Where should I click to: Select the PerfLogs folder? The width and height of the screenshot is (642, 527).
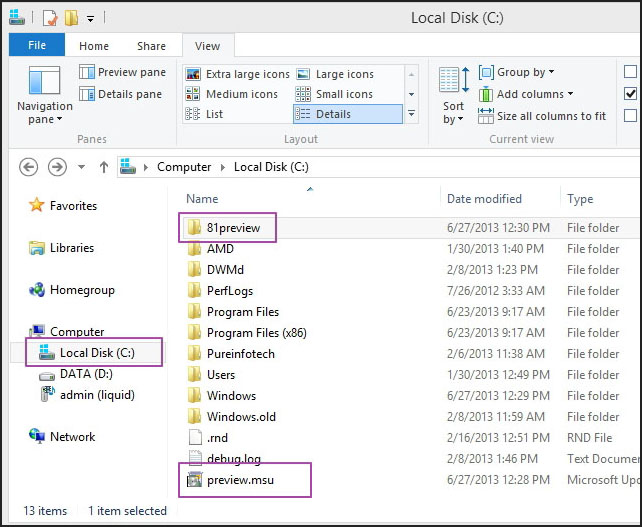click(220, 291)
